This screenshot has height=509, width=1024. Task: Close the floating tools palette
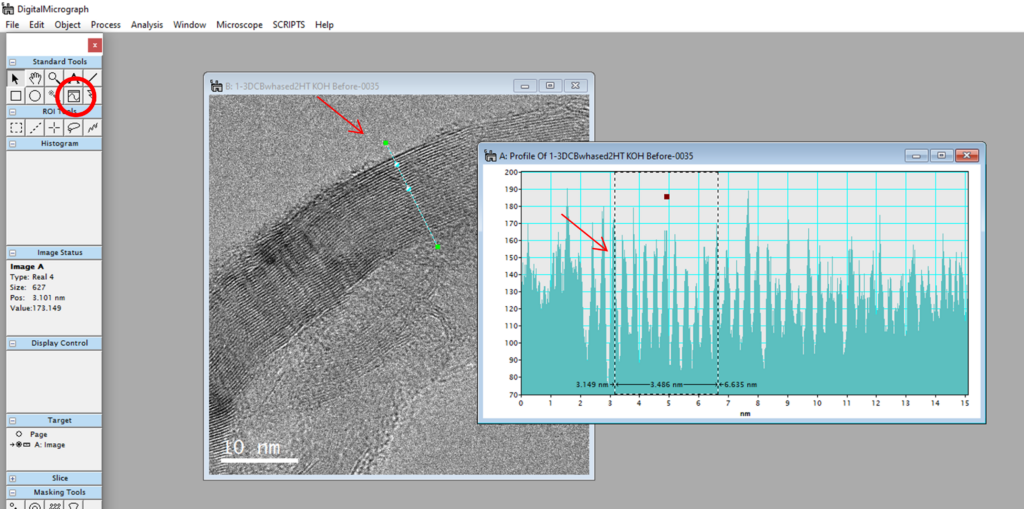[x=95, y=45]
